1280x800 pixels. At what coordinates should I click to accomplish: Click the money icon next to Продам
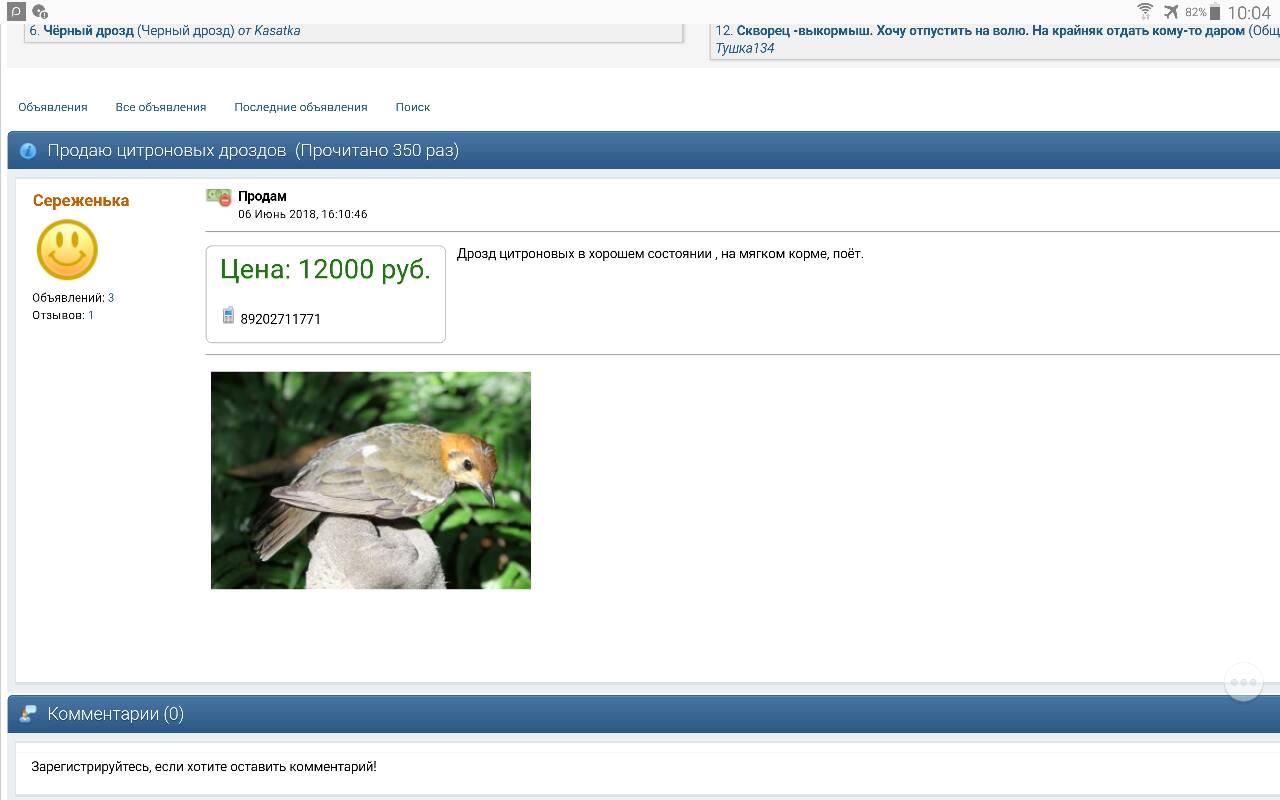point(218,197)
